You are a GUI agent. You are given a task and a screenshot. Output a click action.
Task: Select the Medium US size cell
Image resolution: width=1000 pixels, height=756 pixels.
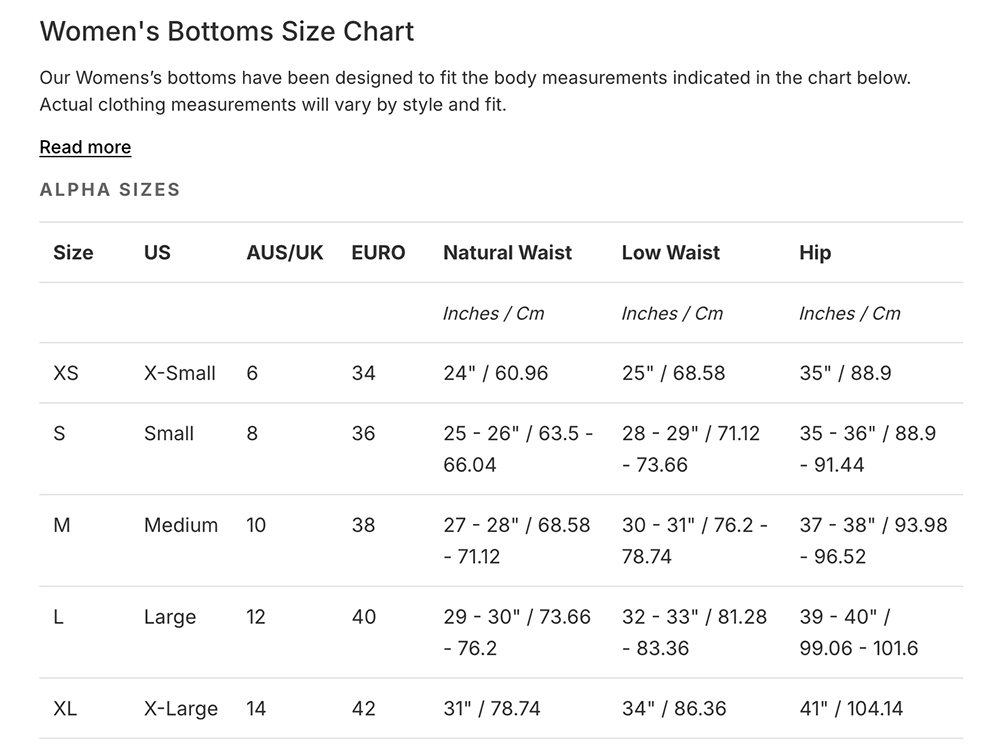pyautogui.click(x=181, y=525)
